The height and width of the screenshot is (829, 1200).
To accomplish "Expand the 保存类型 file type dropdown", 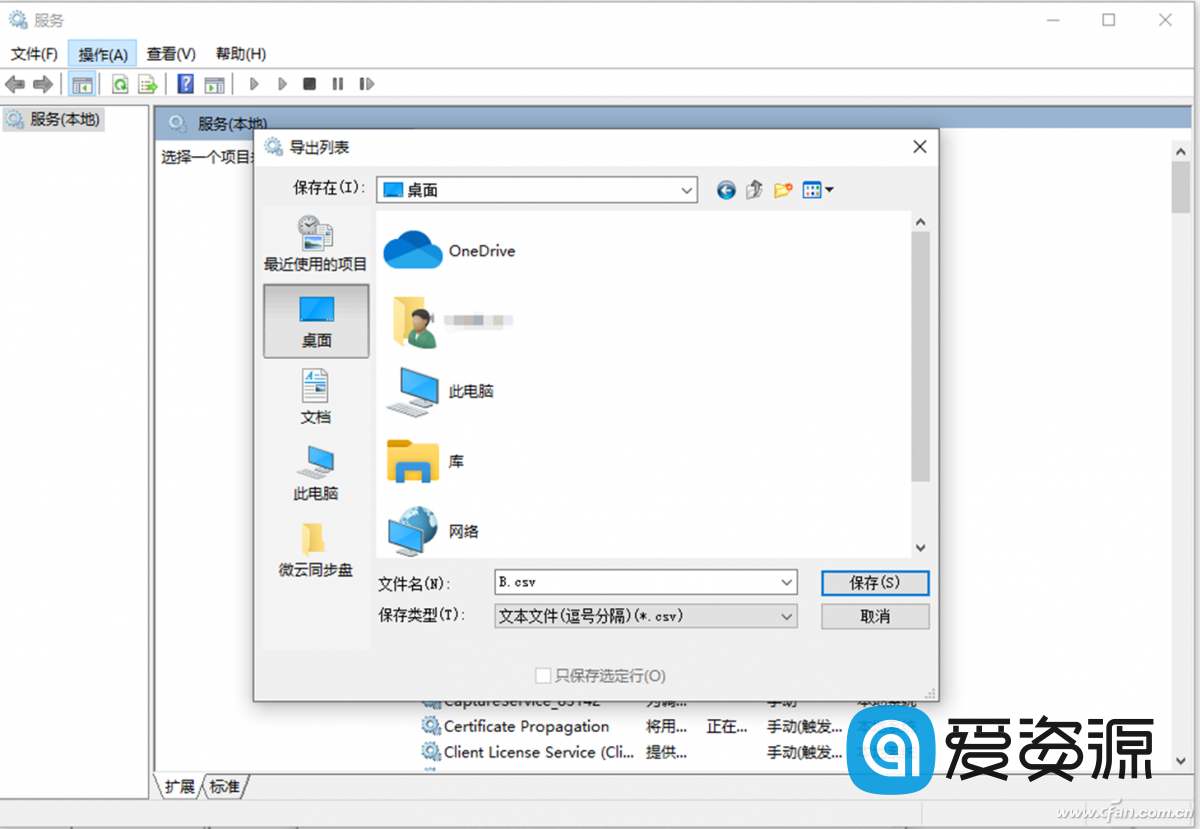I will [786, 617].
